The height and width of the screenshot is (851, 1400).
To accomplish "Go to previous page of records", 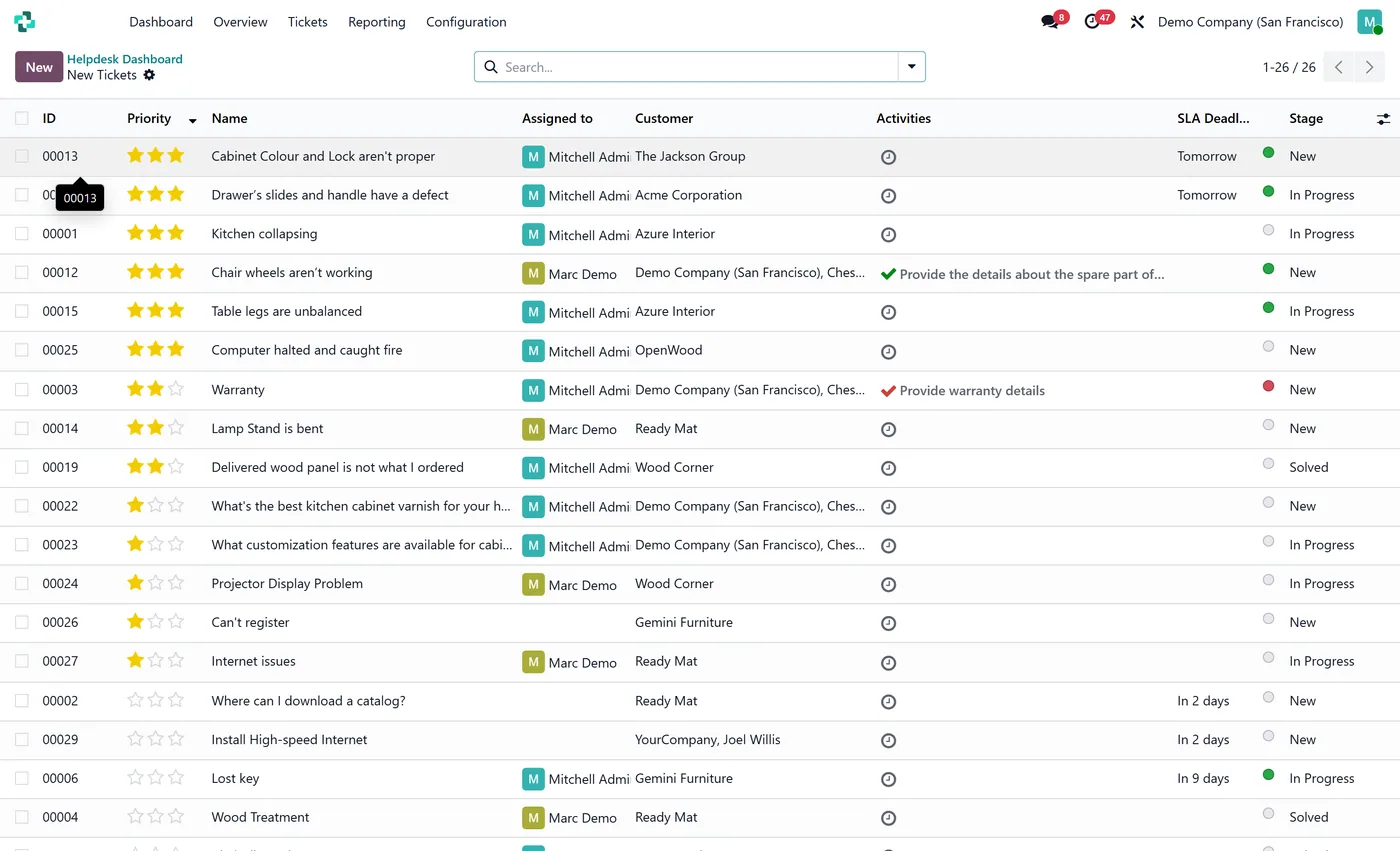I will (1339, 67).
